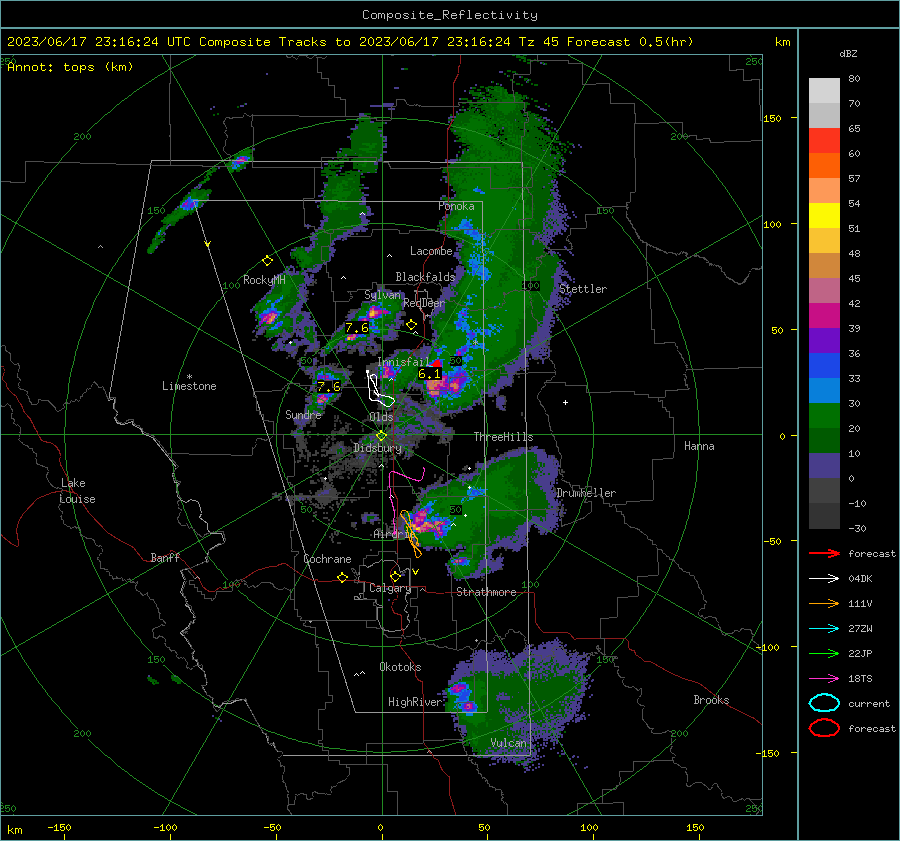The image size is (900, 841).
Task: Click the Innisfail city label
Action: pyautogui.click(x=403, y=362)
